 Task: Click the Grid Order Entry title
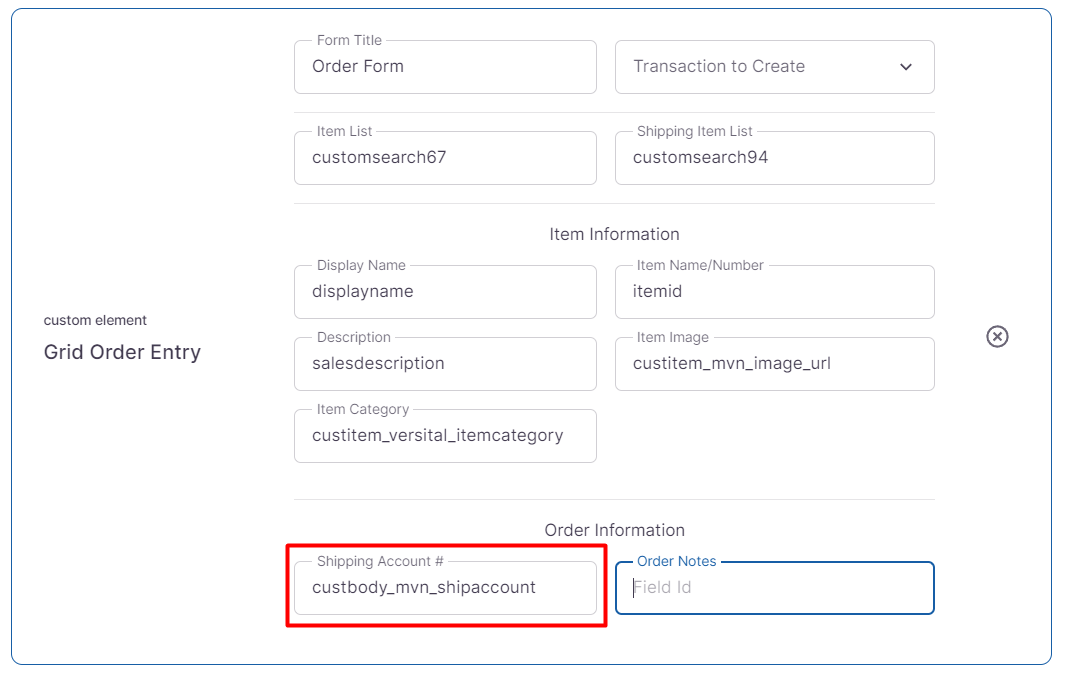click(122, 352)
